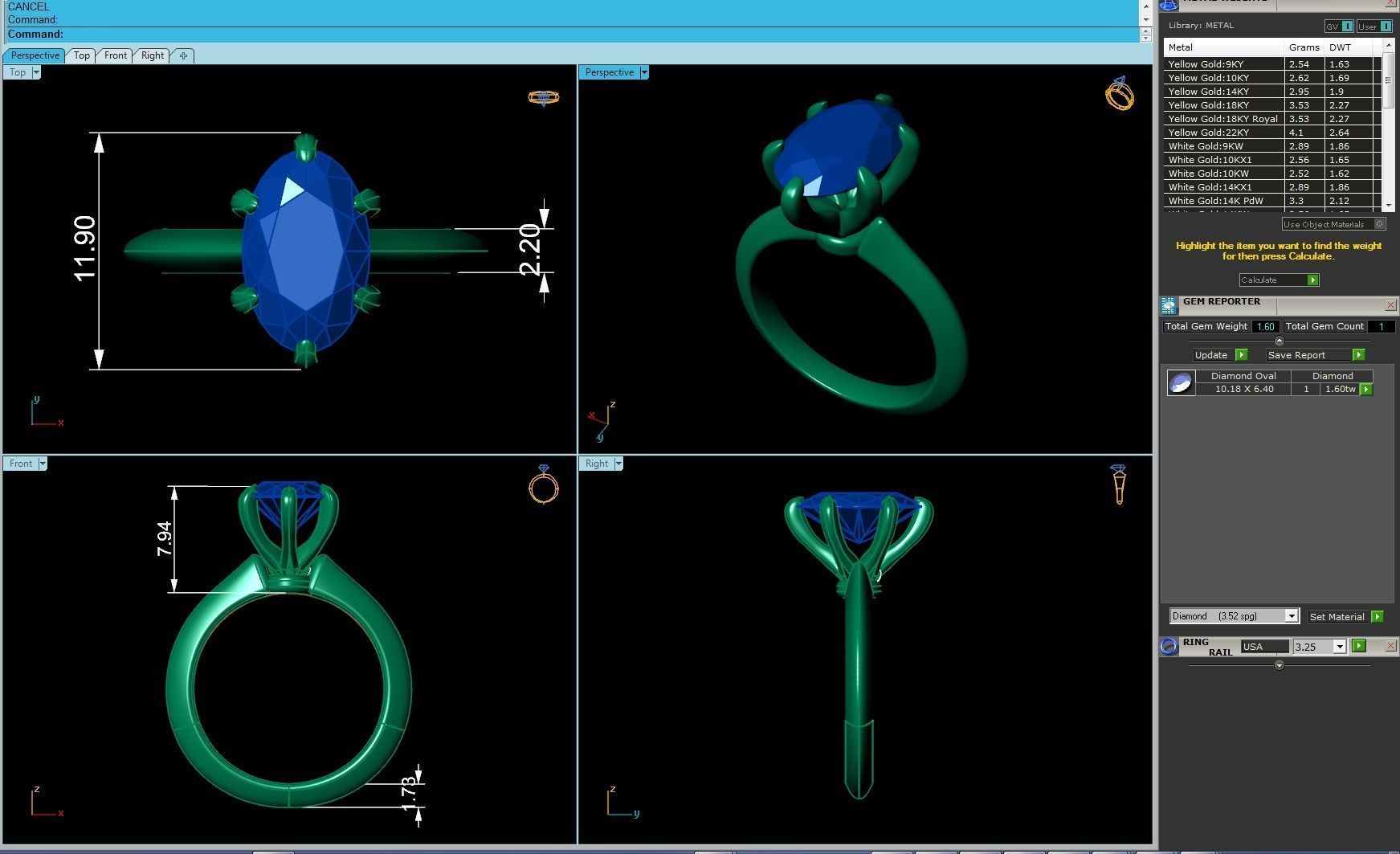The width and height of the screenshot is (1400, 854).
Task: Switch to the Front viewport tab
Action: pyautogui.click(x=116, y=55)
